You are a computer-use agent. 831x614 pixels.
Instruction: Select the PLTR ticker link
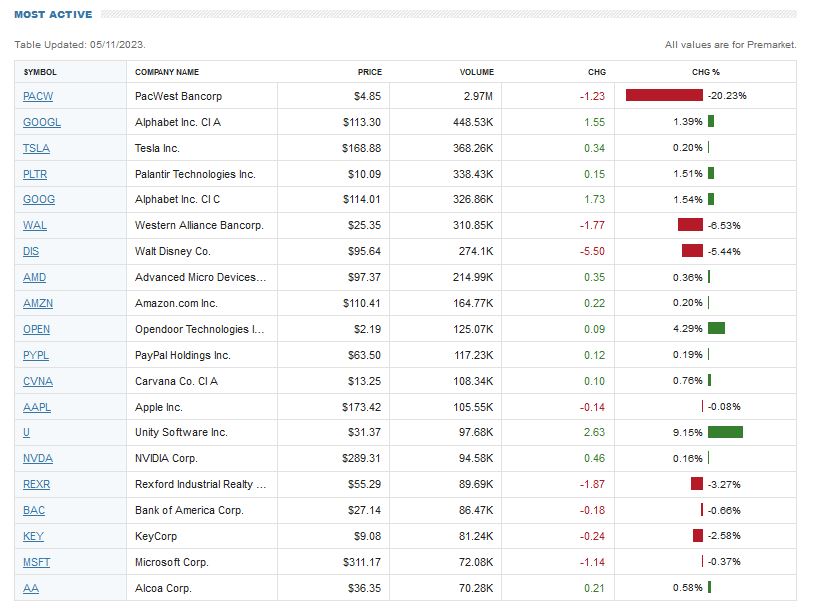[36, 174]
